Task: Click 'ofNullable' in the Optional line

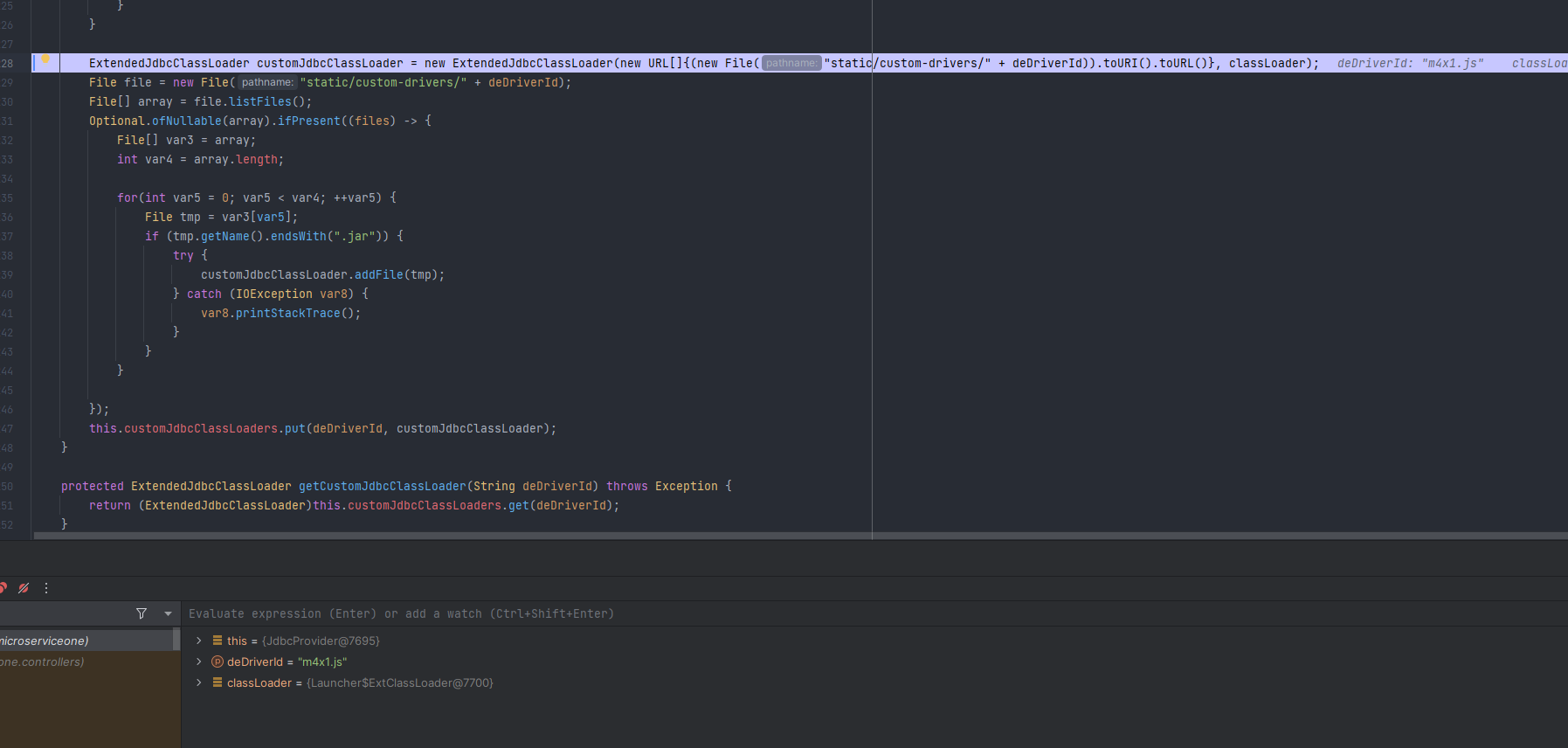Action: [x=187, y=121]
